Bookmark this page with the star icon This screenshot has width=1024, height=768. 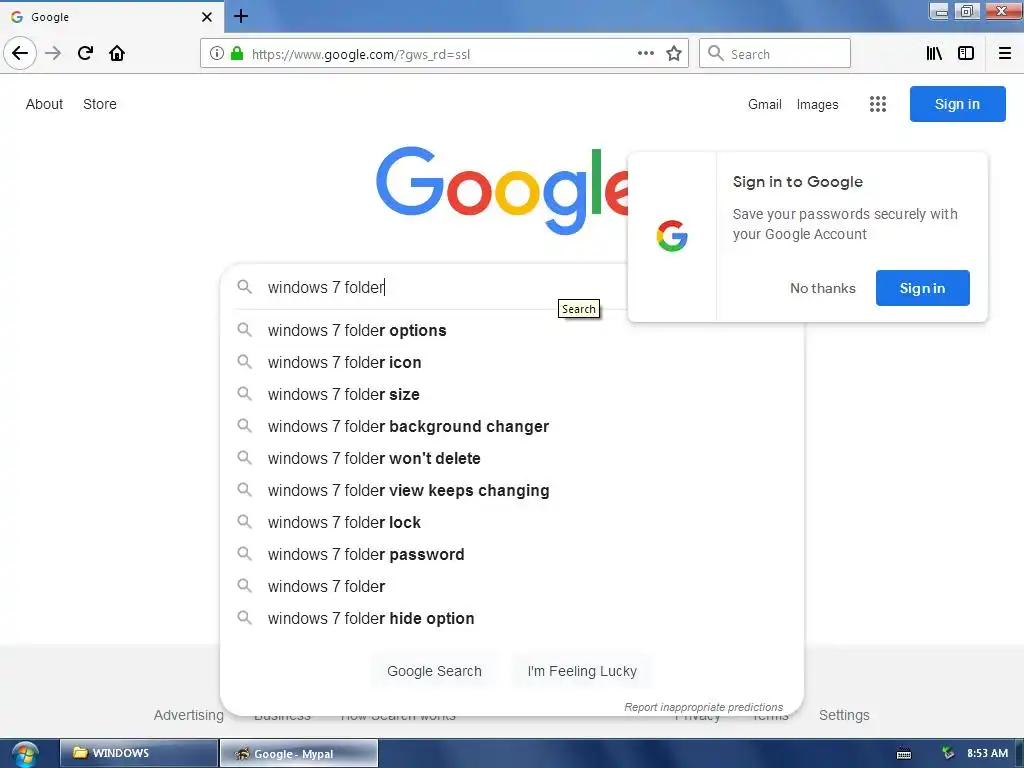click(x=674, y=54)
